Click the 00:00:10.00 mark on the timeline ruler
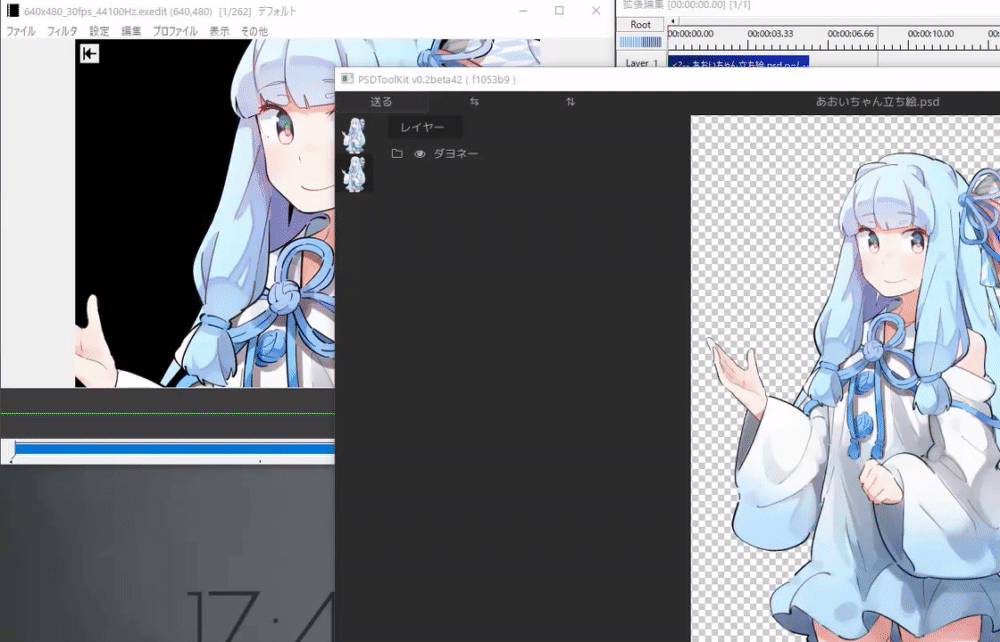 [930, 33]
